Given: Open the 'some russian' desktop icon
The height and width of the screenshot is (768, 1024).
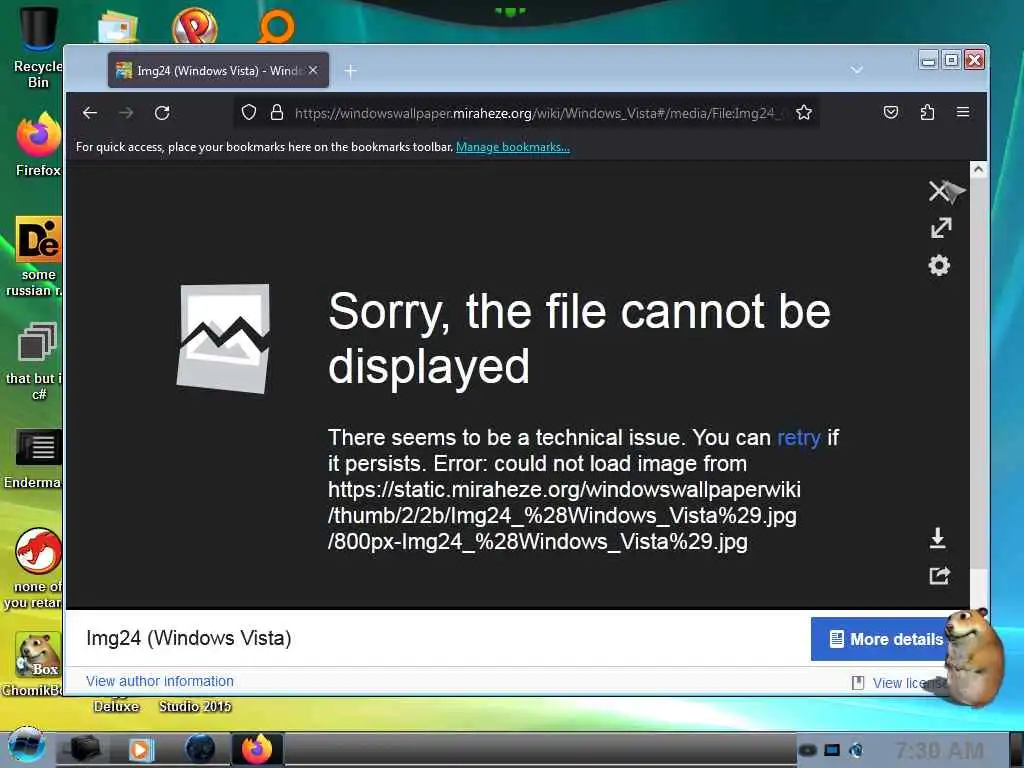Looking at the screenshot, I should tap(38, 257).
